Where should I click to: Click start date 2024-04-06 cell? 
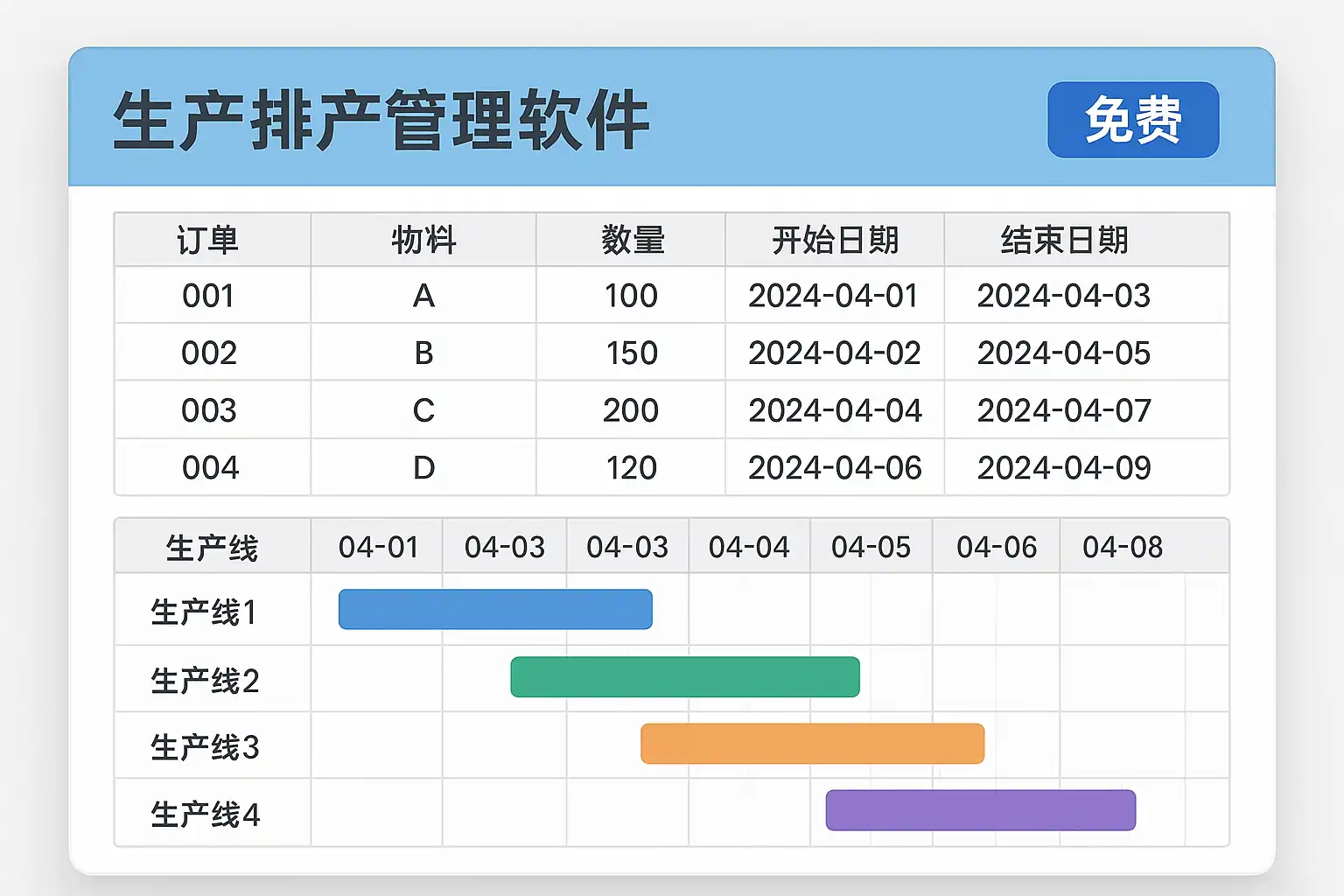point(835,468)
